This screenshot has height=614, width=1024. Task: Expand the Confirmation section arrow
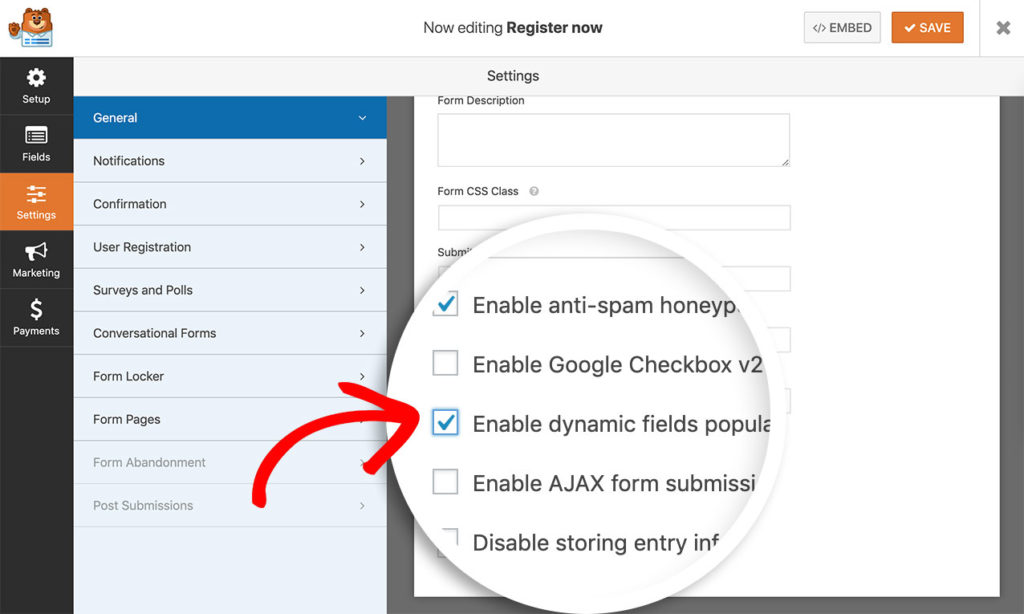[x=362, y=204]
